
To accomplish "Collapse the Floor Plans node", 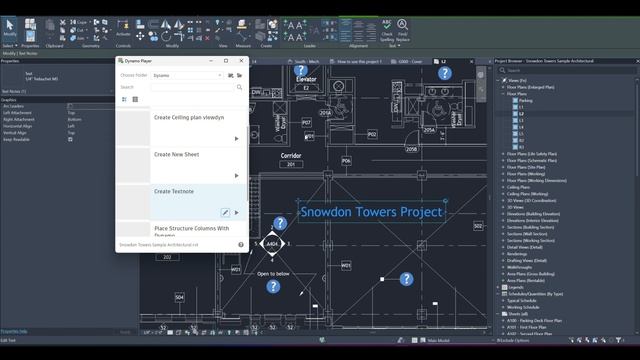I will 503,94.
